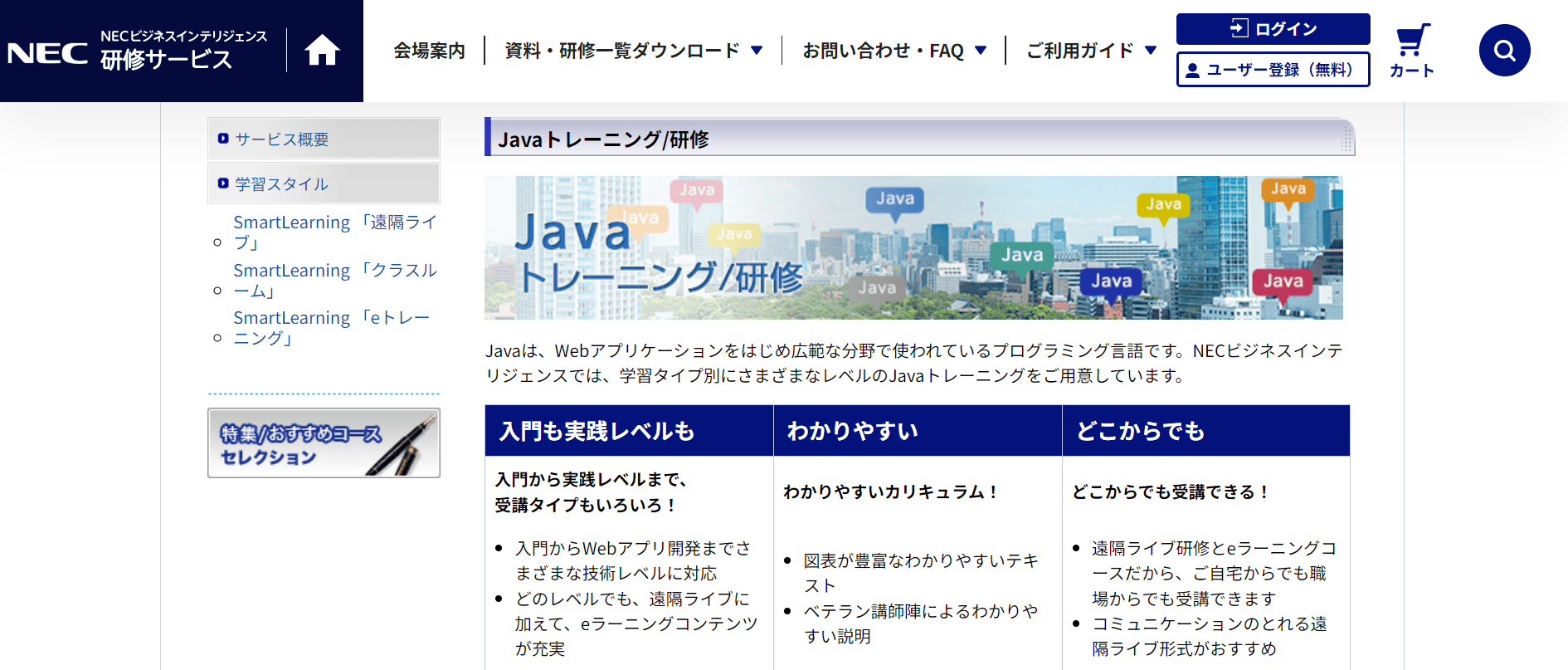Click the どこからでも column header

1206,431
